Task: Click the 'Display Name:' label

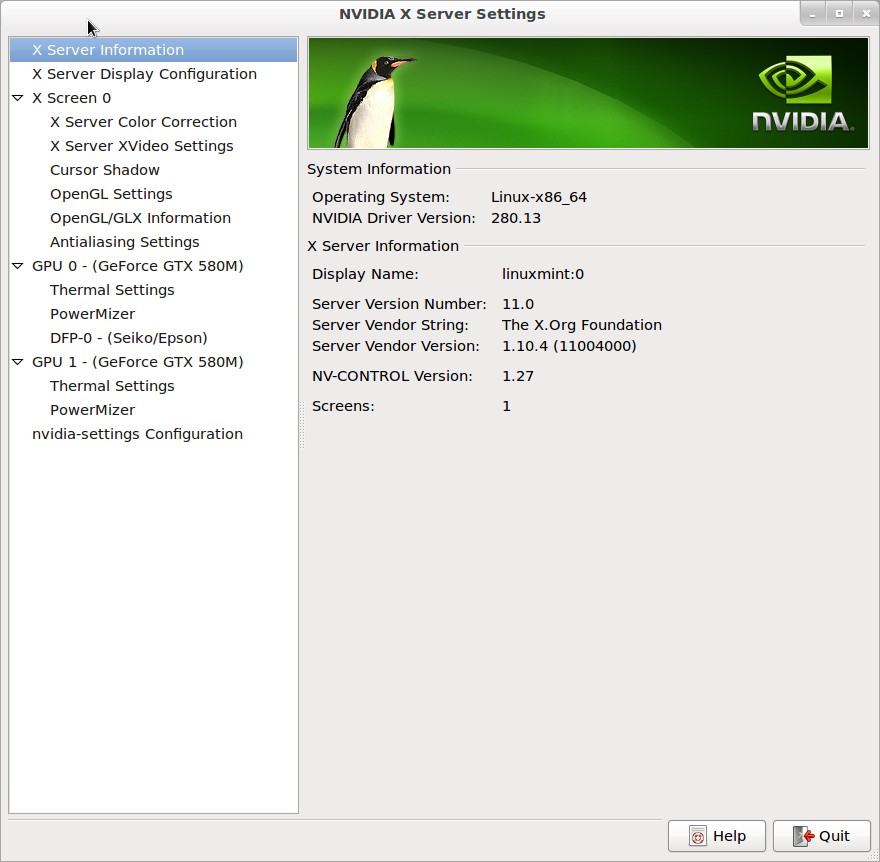Action: pyautogui.click(x=365, y=274)
